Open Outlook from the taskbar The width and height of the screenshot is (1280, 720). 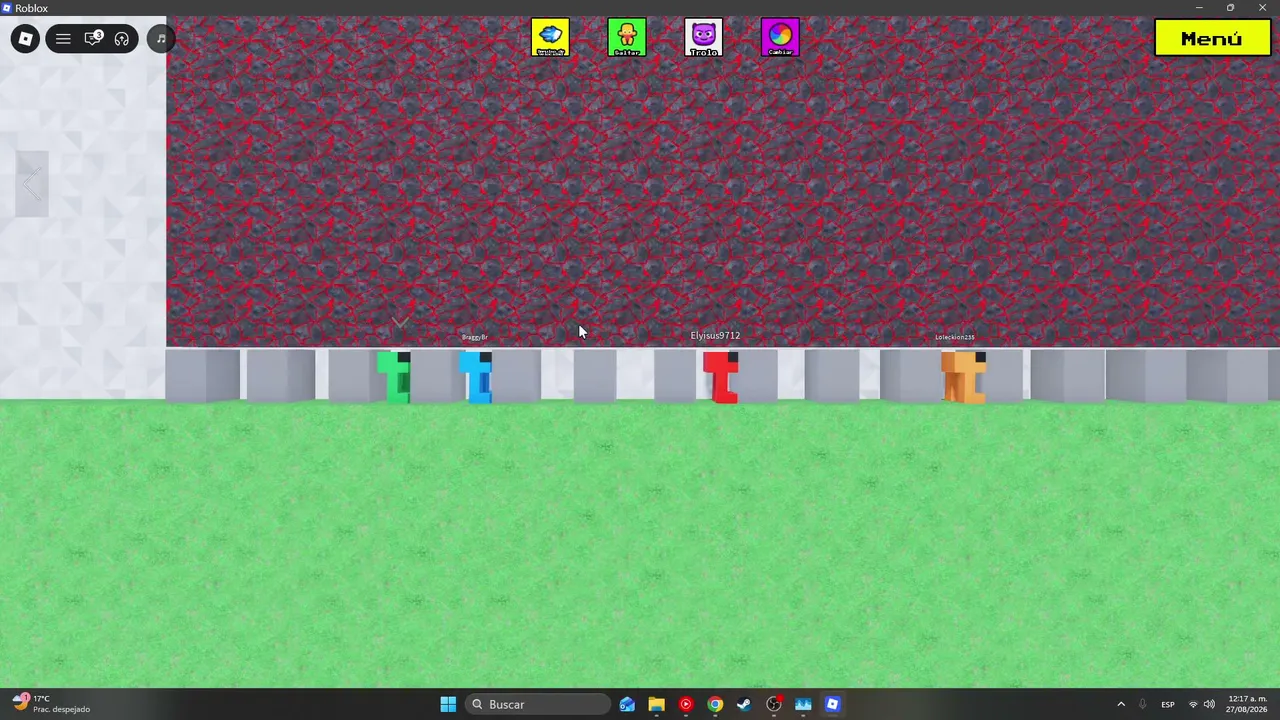click(627, 704)
